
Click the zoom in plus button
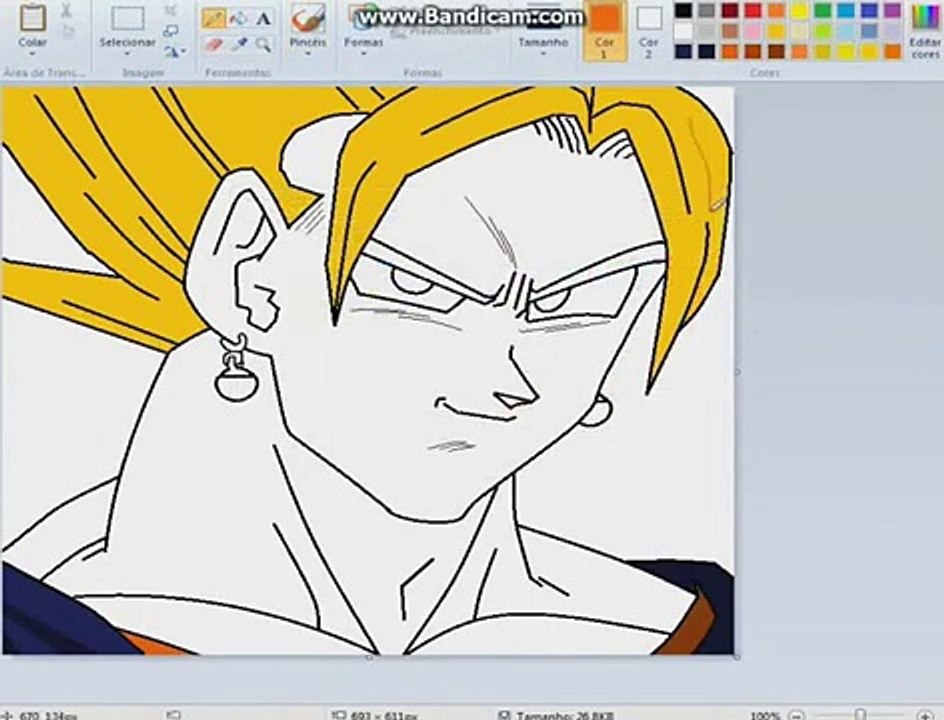click(x=924, y=715)
